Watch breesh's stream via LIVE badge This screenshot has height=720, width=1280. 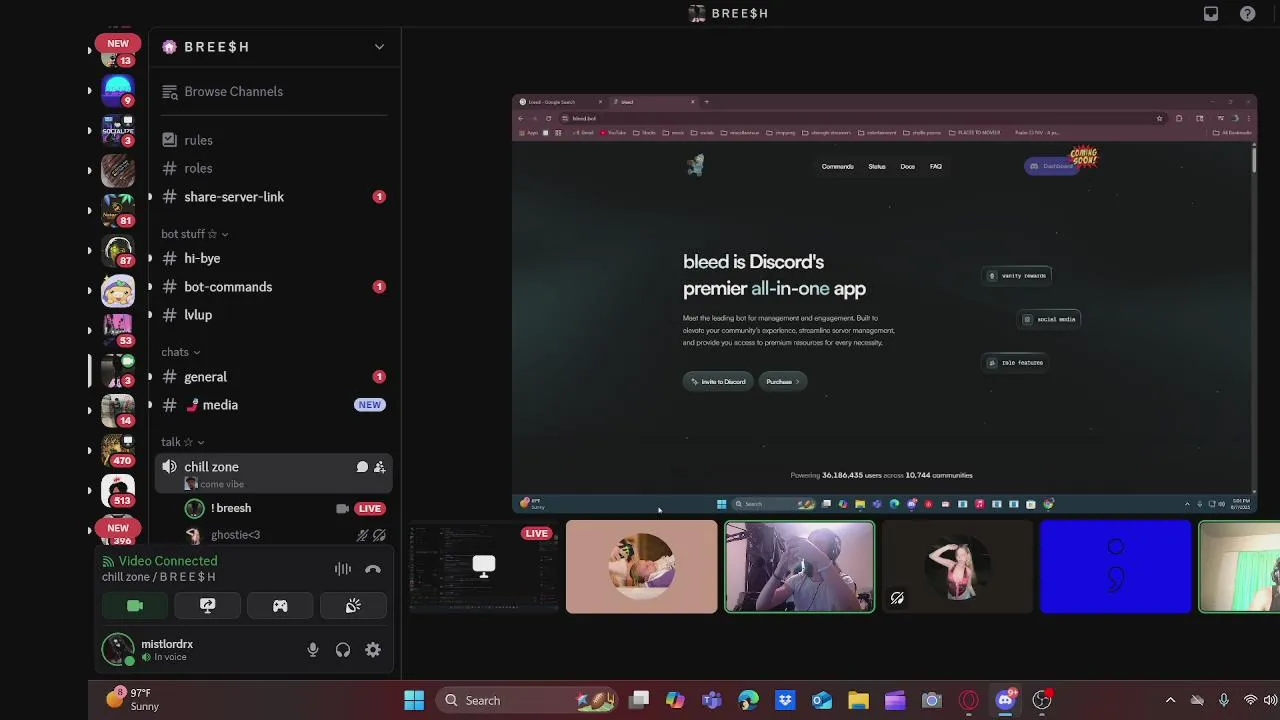point(369,508)
